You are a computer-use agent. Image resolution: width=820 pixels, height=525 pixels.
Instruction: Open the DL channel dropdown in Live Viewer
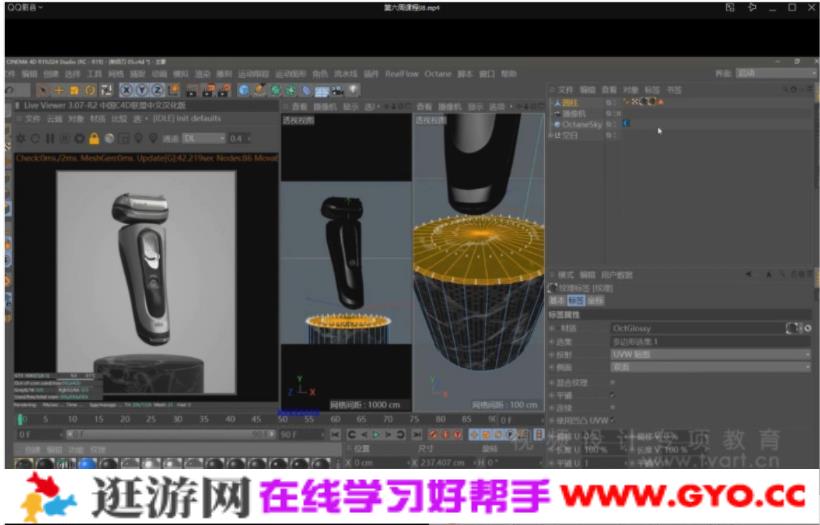203,139
